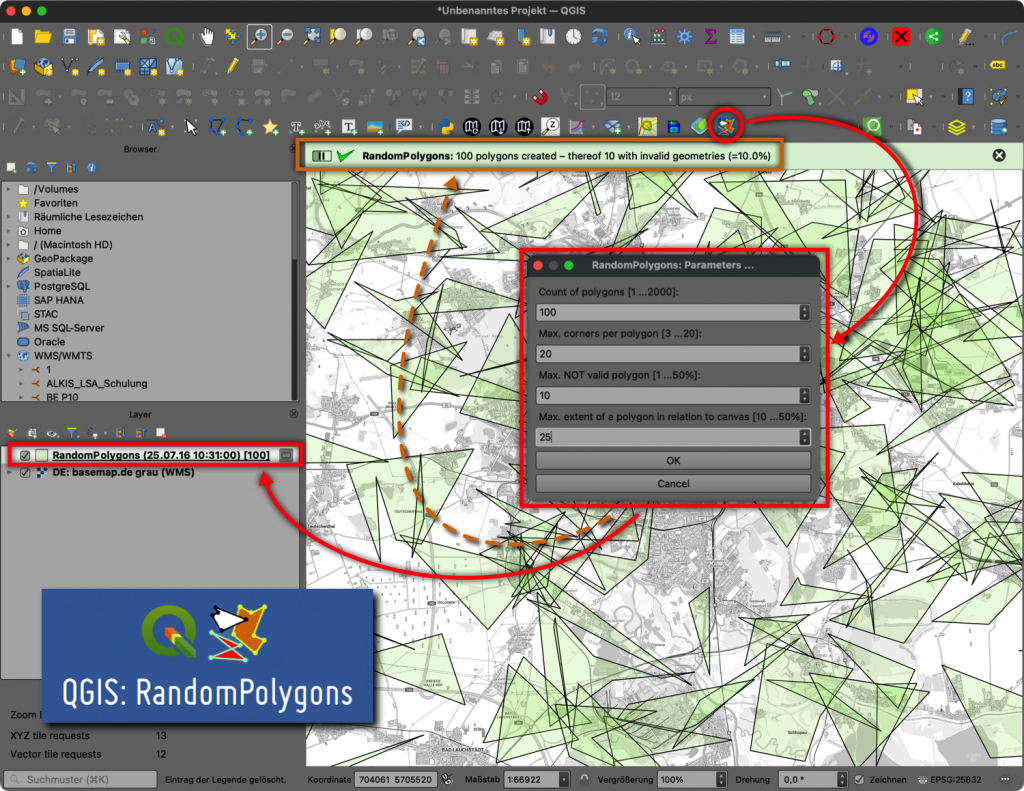1024x791 pixels.
Task: Click the Count of polygons field
Action: point(668,312)
